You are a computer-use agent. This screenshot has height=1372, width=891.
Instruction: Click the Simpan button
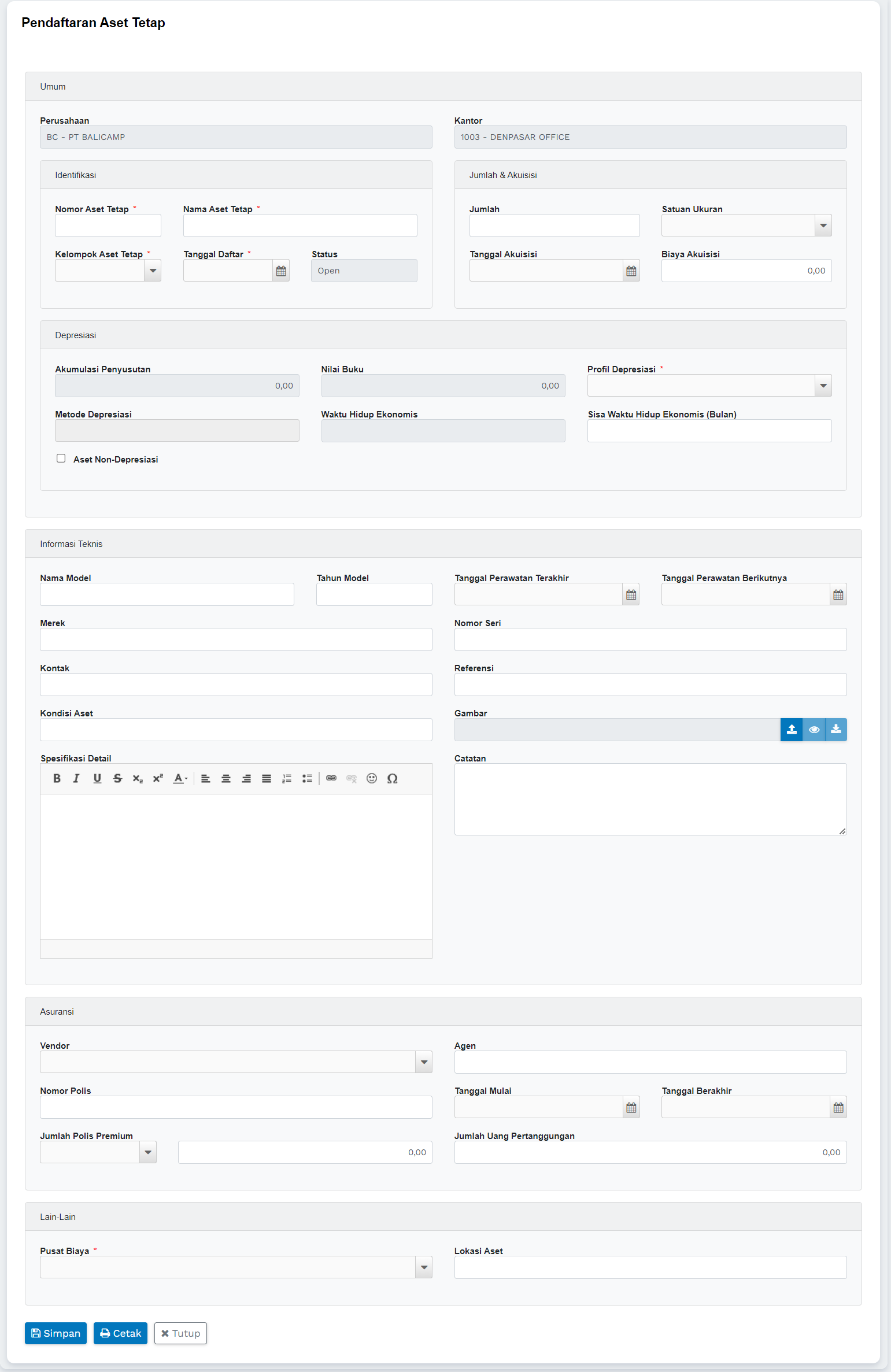[x=56, y=1333]
